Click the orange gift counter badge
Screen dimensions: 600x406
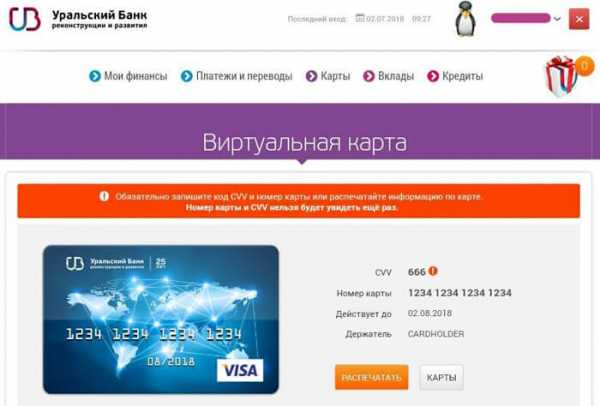(584, 66)
